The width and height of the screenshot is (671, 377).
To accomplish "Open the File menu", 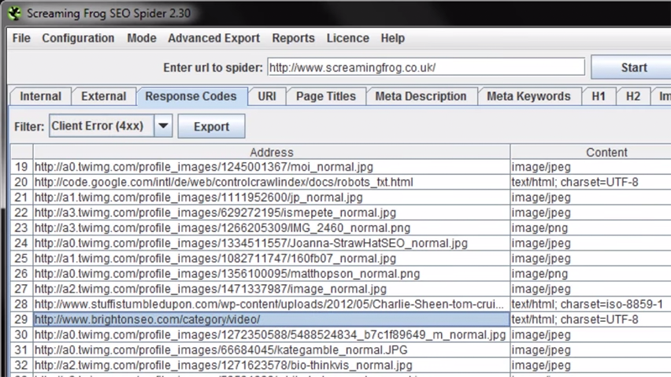I will coord(21,38).
